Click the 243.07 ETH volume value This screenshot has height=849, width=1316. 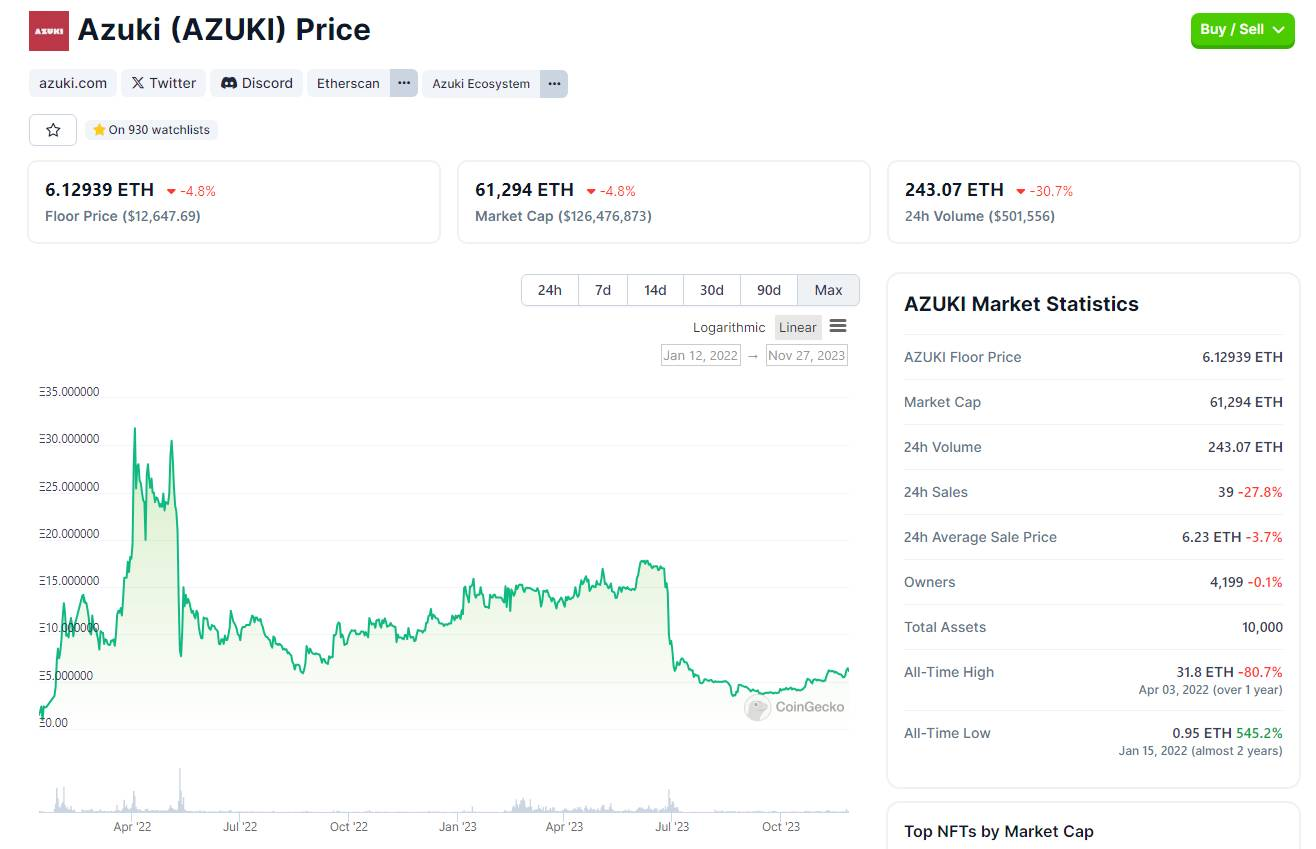(954, 190)
